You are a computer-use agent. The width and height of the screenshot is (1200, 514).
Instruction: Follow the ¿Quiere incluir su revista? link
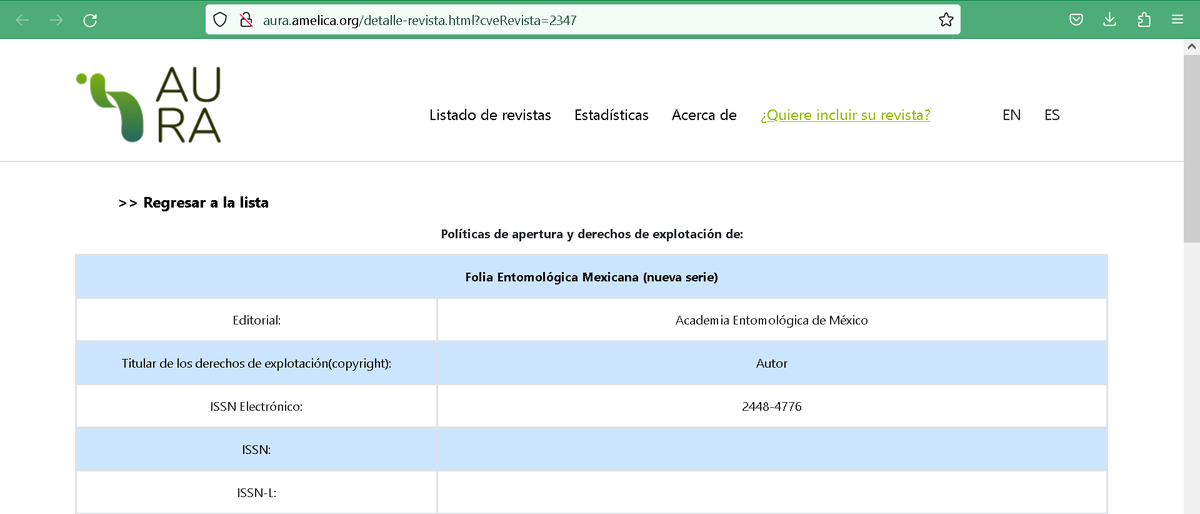click(x=845, y=115)
